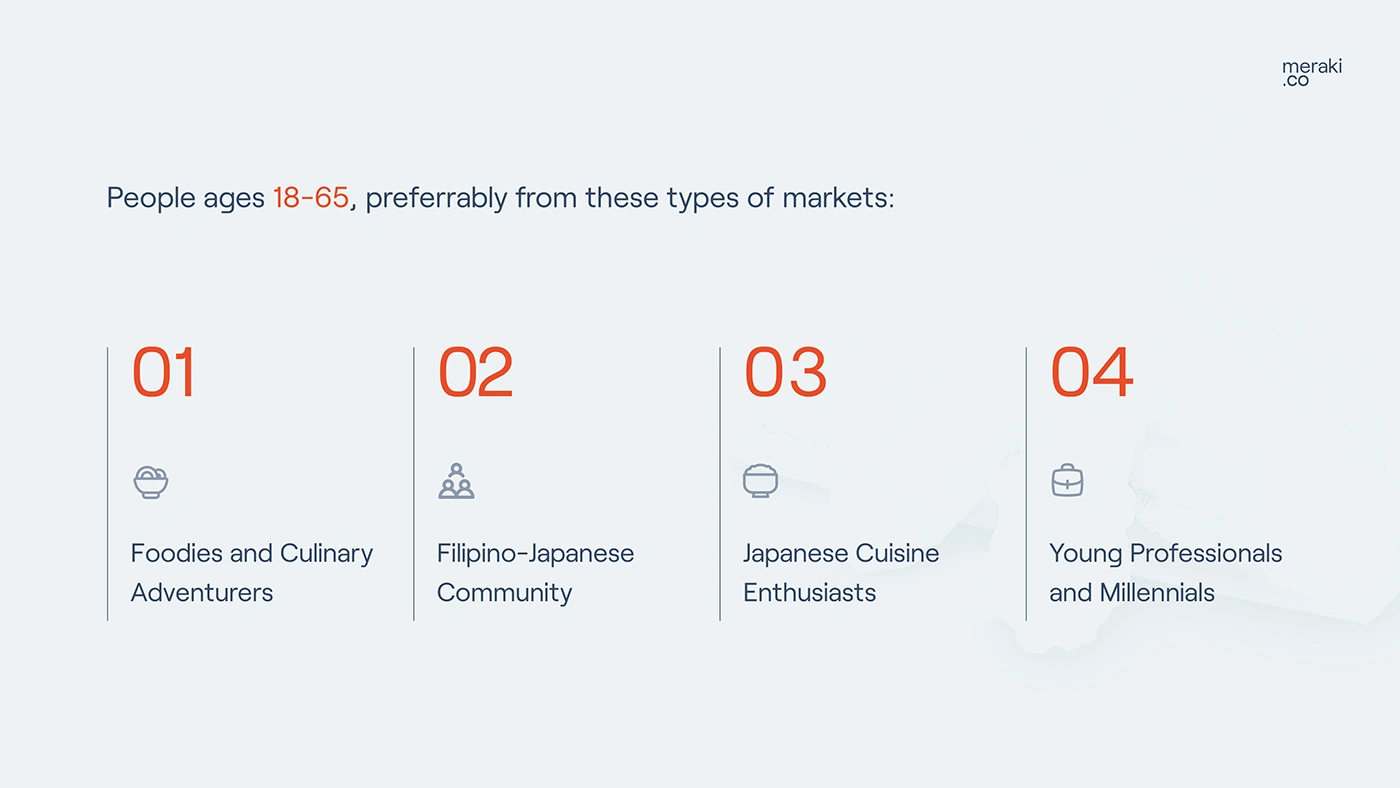Click the group of people icon
This screenshot has height=788, width=1400.
click(456, 481)
